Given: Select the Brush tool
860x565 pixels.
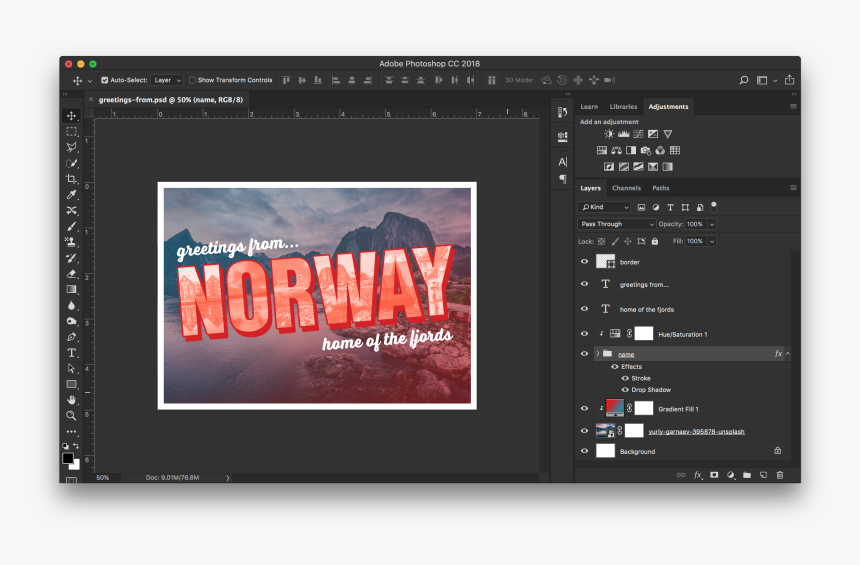Looking at the screenshot, I should coord(71,227).
